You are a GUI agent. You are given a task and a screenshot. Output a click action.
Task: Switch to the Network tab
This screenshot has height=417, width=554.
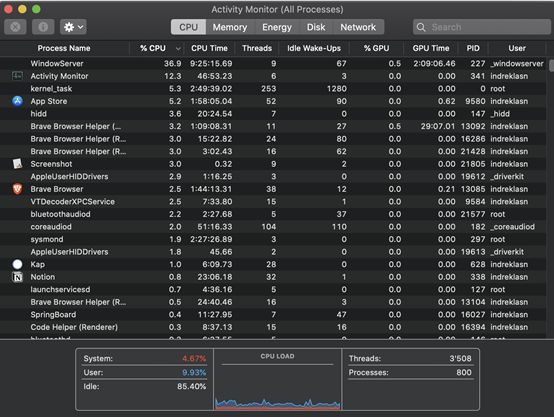click(358, 27)
